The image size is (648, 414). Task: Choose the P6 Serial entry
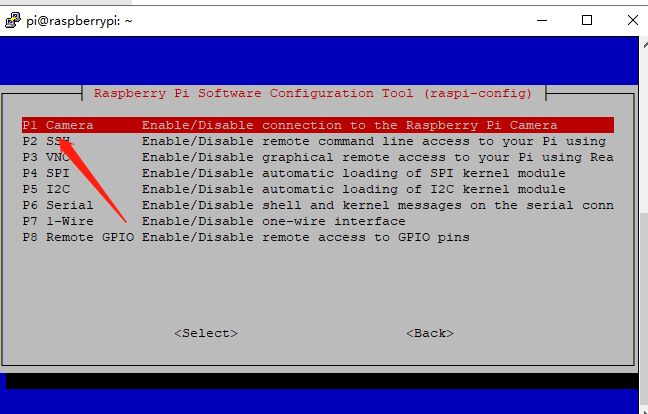click(x=318, y=205)
